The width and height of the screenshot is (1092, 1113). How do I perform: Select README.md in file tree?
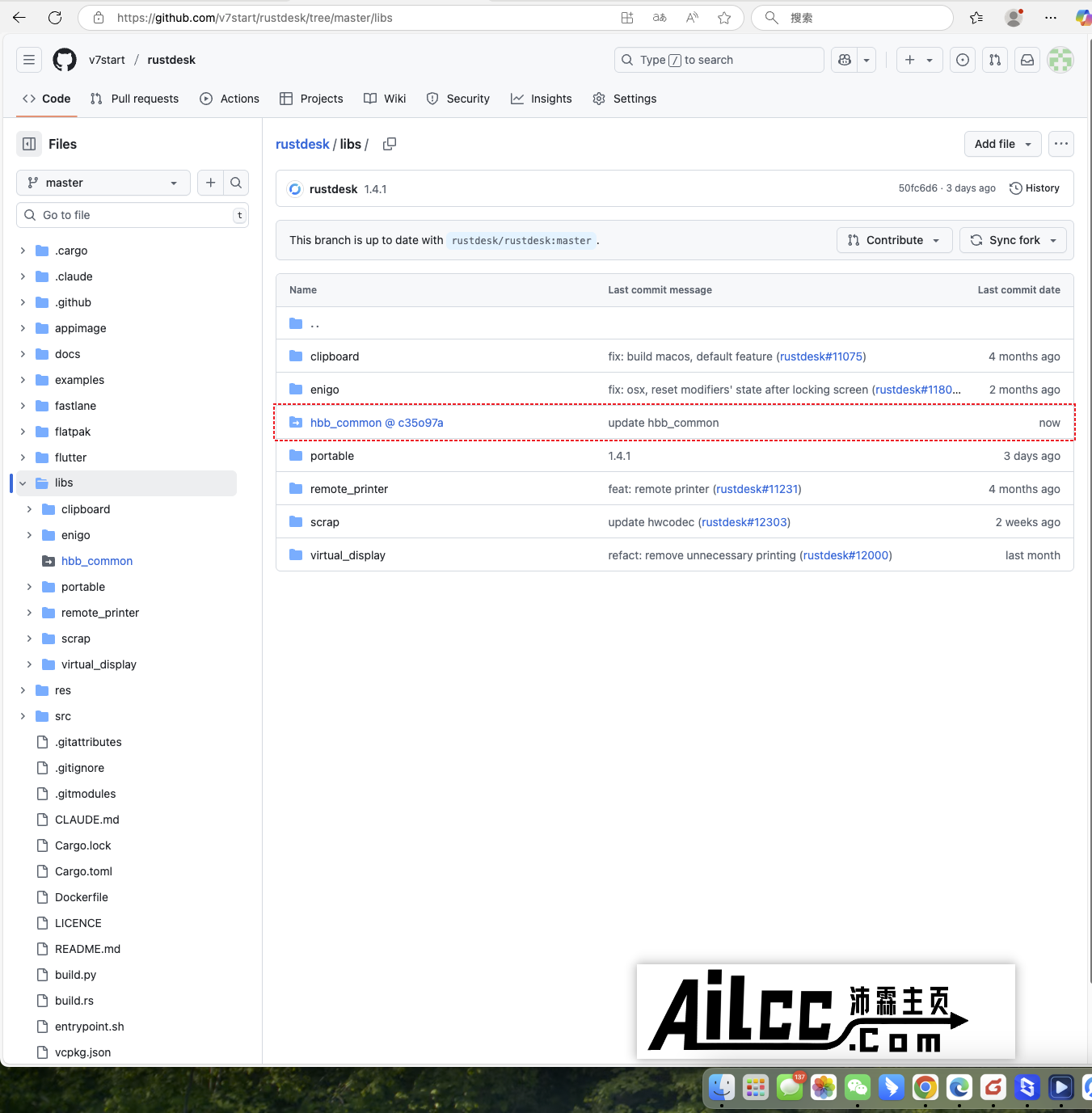87,949
